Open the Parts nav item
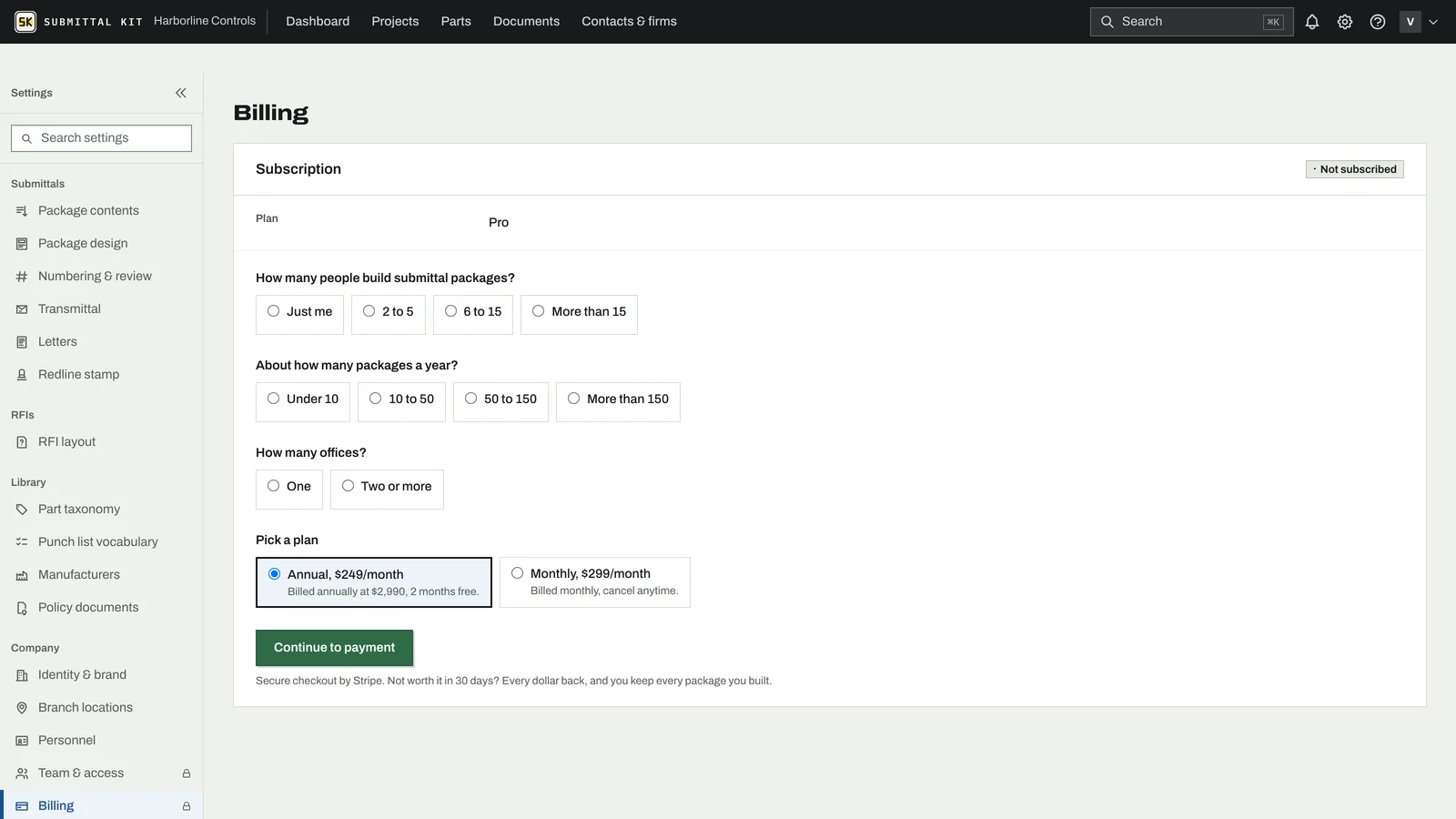 456,22
